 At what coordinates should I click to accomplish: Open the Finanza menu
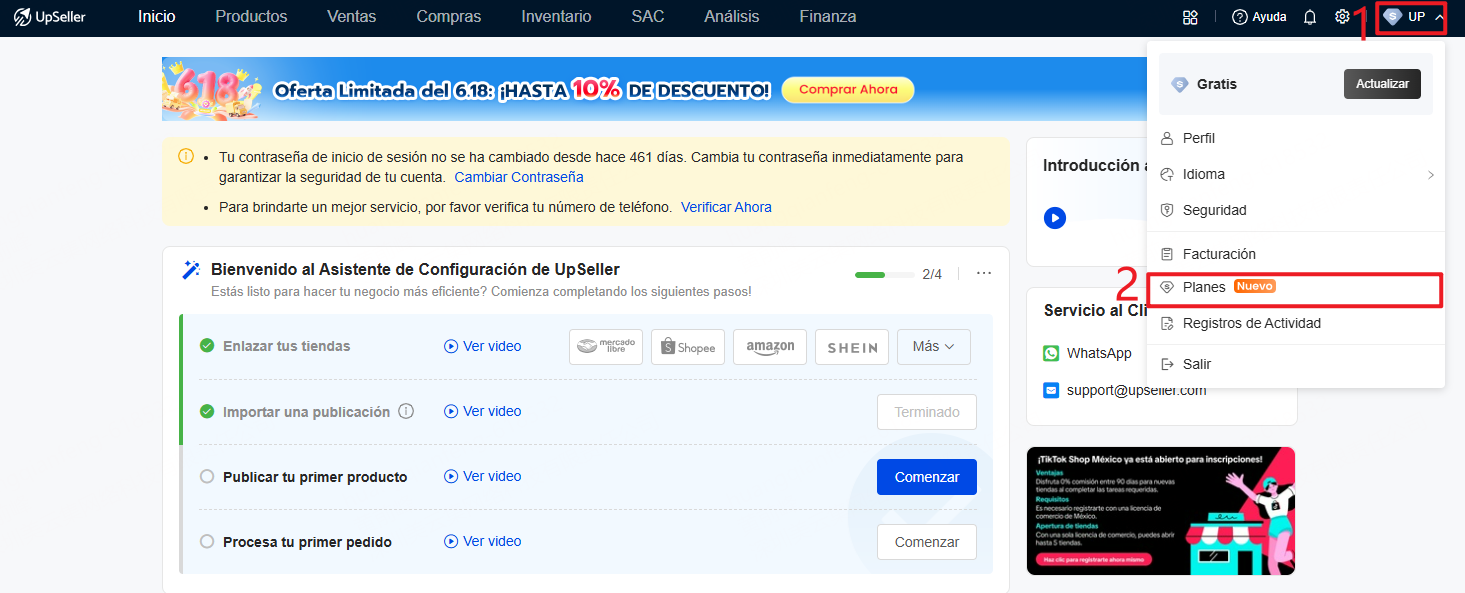(x=828, y=17)
